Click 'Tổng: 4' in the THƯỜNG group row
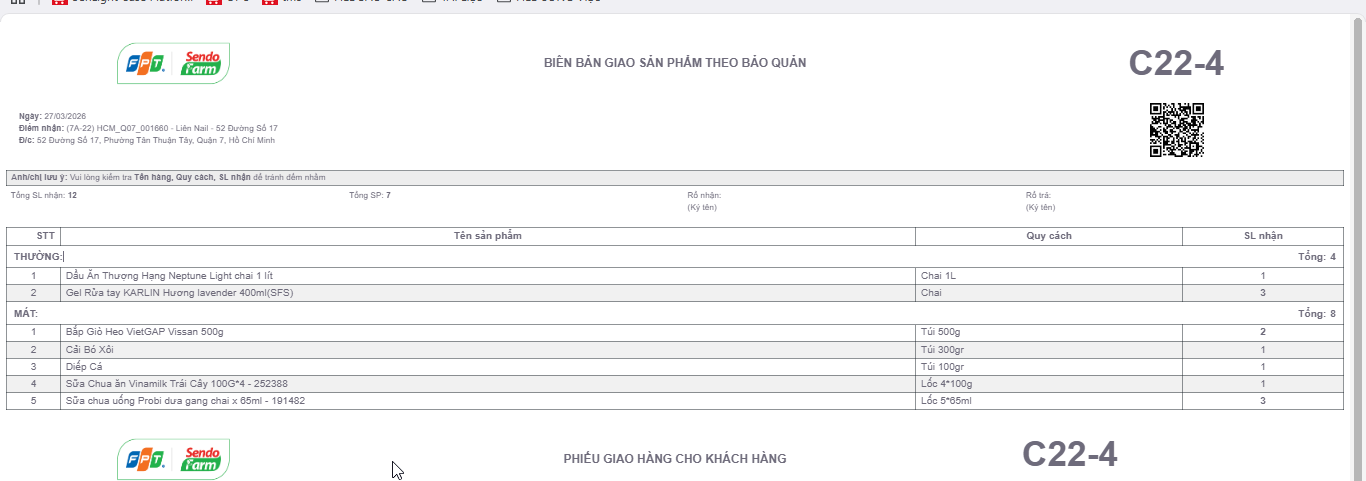This screenshot has width=1366, height=481. point(1317,257)
